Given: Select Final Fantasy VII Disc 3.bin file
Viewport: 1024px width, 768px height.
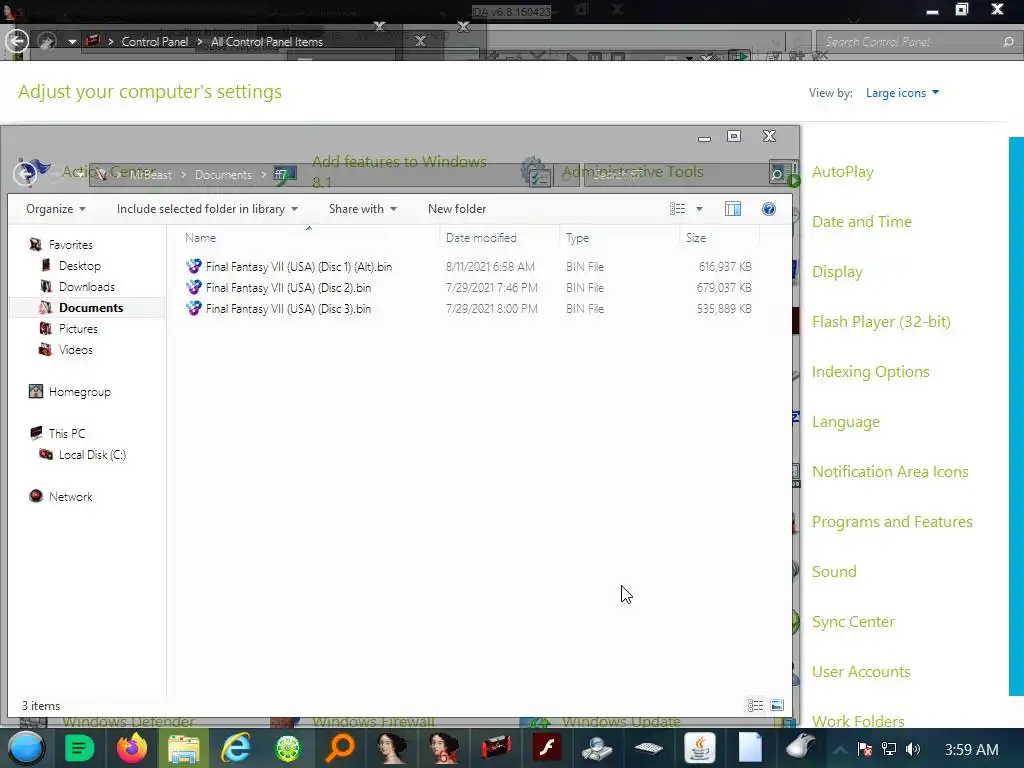Looking at the screenshot, I should click(288, 308).
